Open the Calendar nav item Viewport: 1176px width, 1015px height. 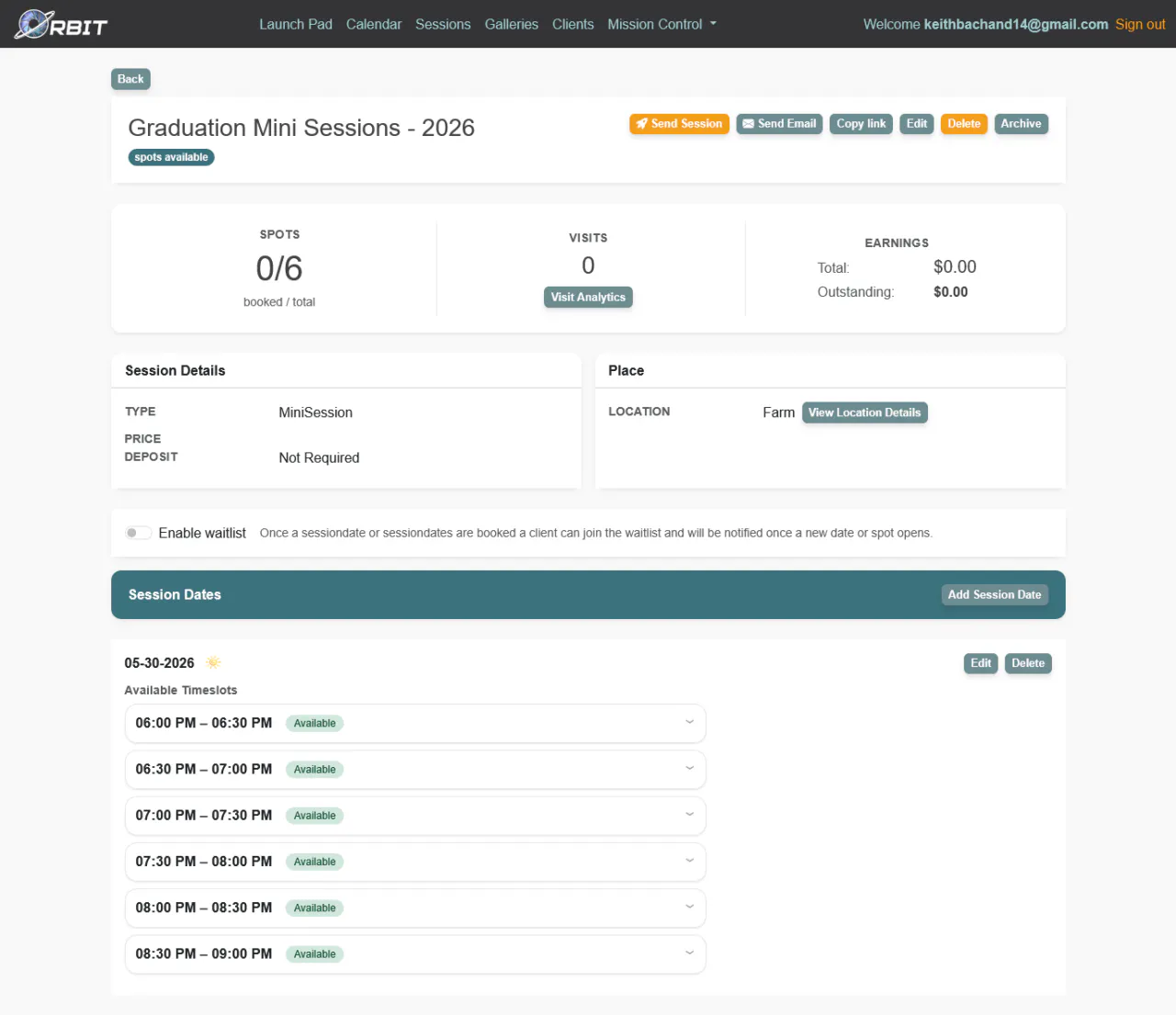pyautogui.click(x=374, y=24)
